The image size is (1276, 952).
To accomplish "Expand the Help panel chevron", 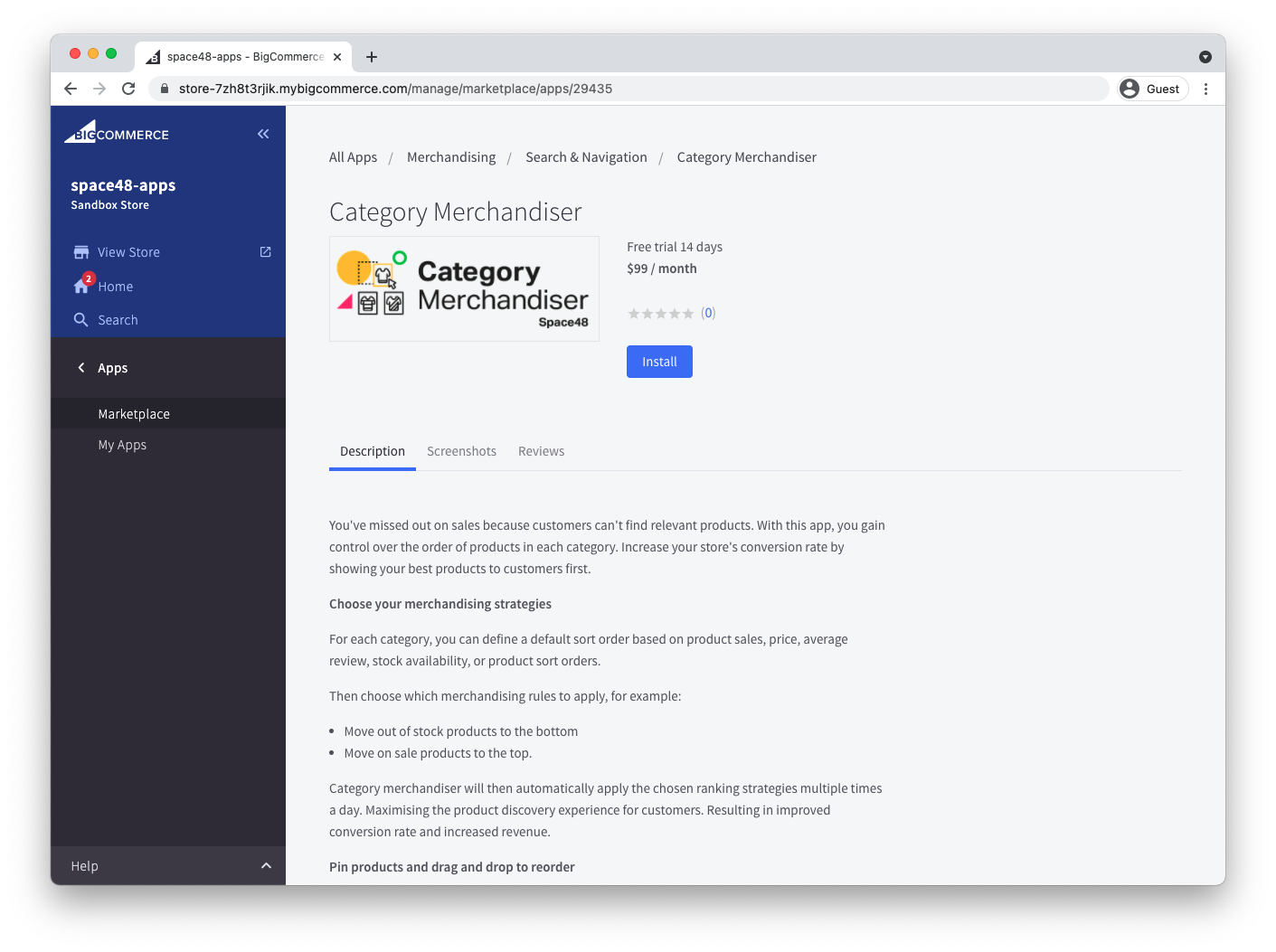I will (x=266, y=866).
